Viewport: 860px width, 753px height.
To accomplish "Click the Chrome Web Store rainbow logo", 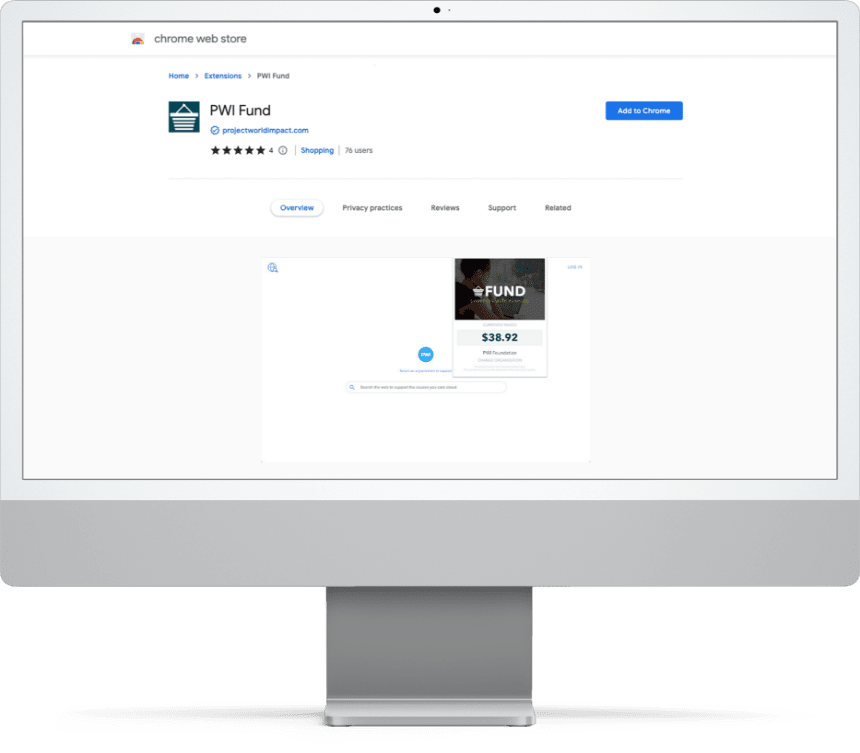I will click(x=138, y=39).
